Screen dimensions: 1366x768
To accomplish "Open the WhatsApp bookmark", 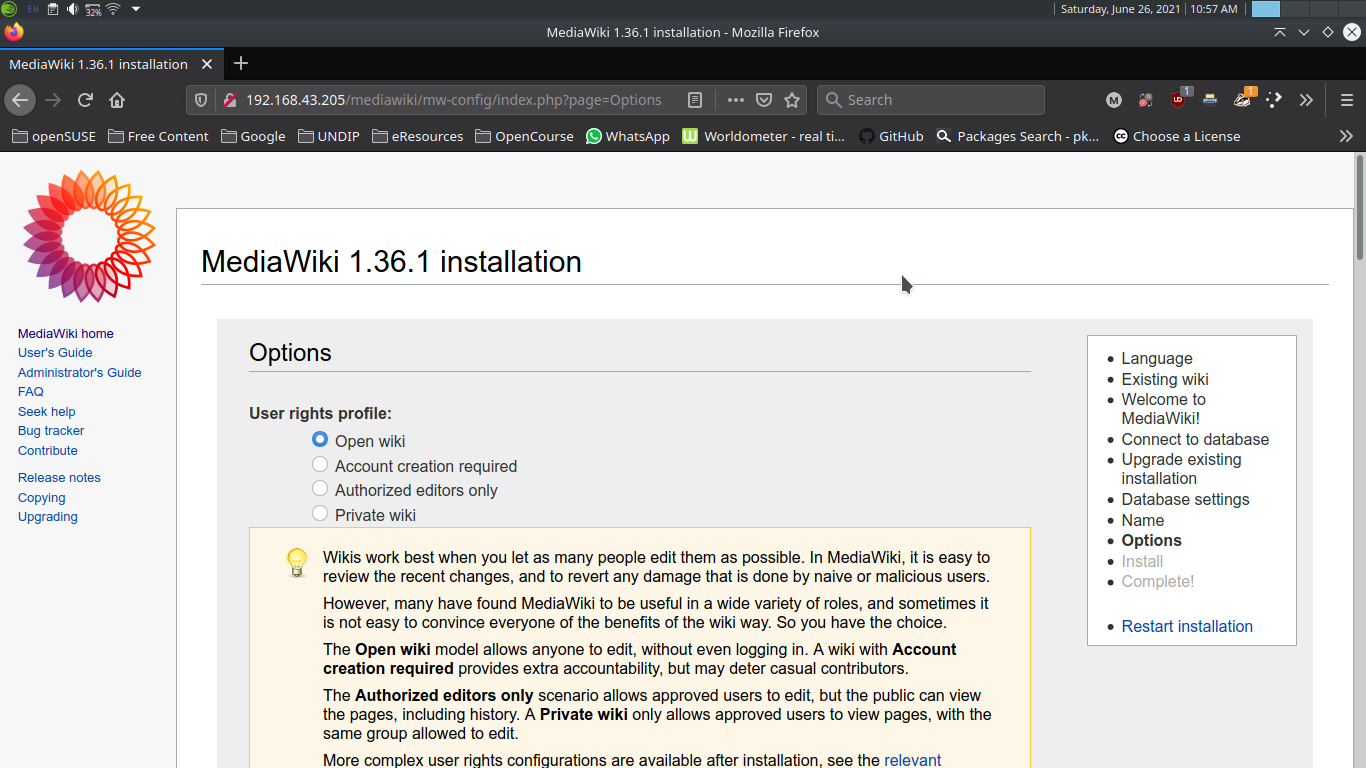I will point(628,136).
